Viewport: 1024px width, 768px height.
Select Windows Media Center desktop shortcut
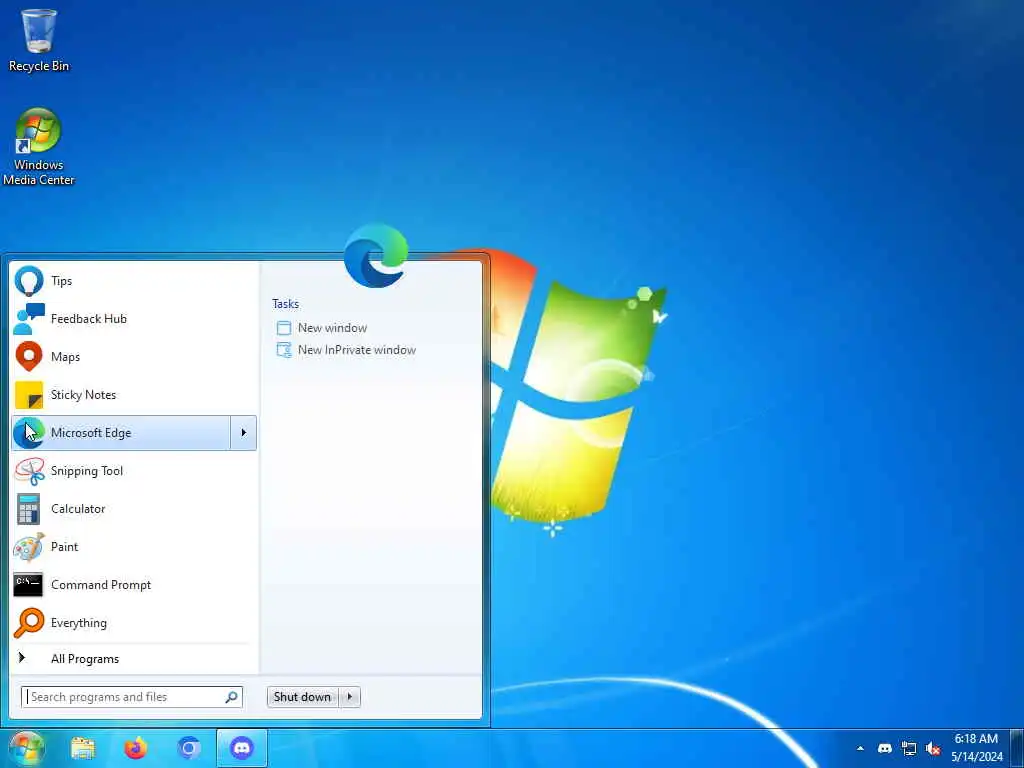39,147
